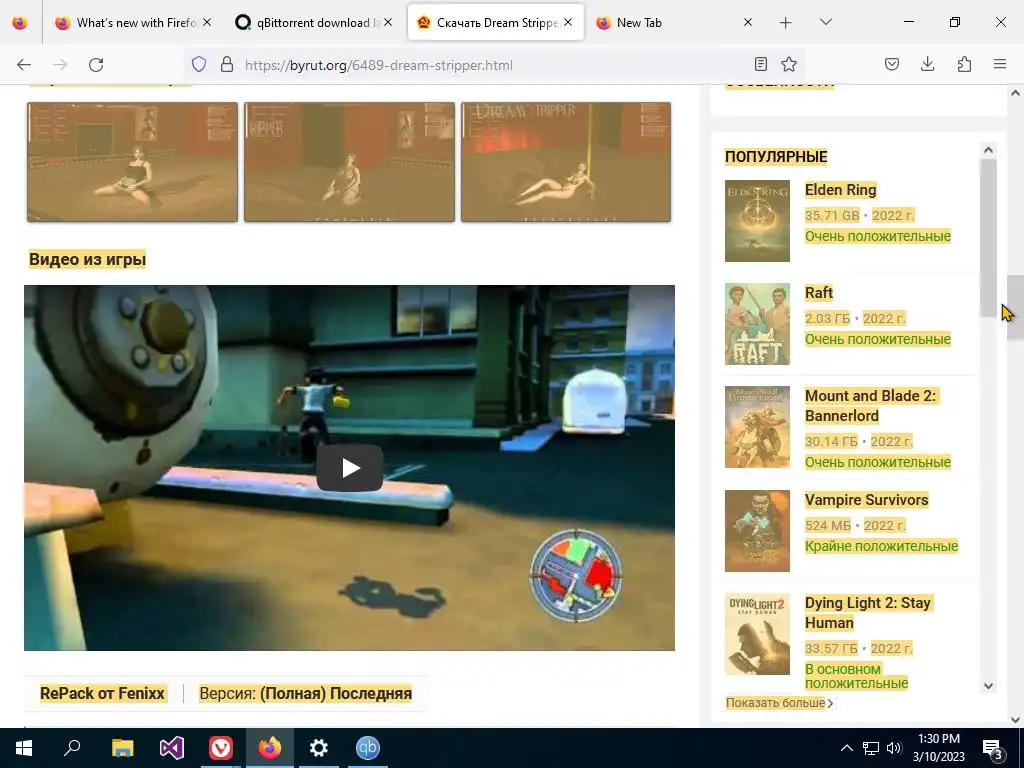Image resolution: width=1024 pixels, height=768 pixels.
Task: Click Версия: (Полная) Последняя text
Action: 306,693
